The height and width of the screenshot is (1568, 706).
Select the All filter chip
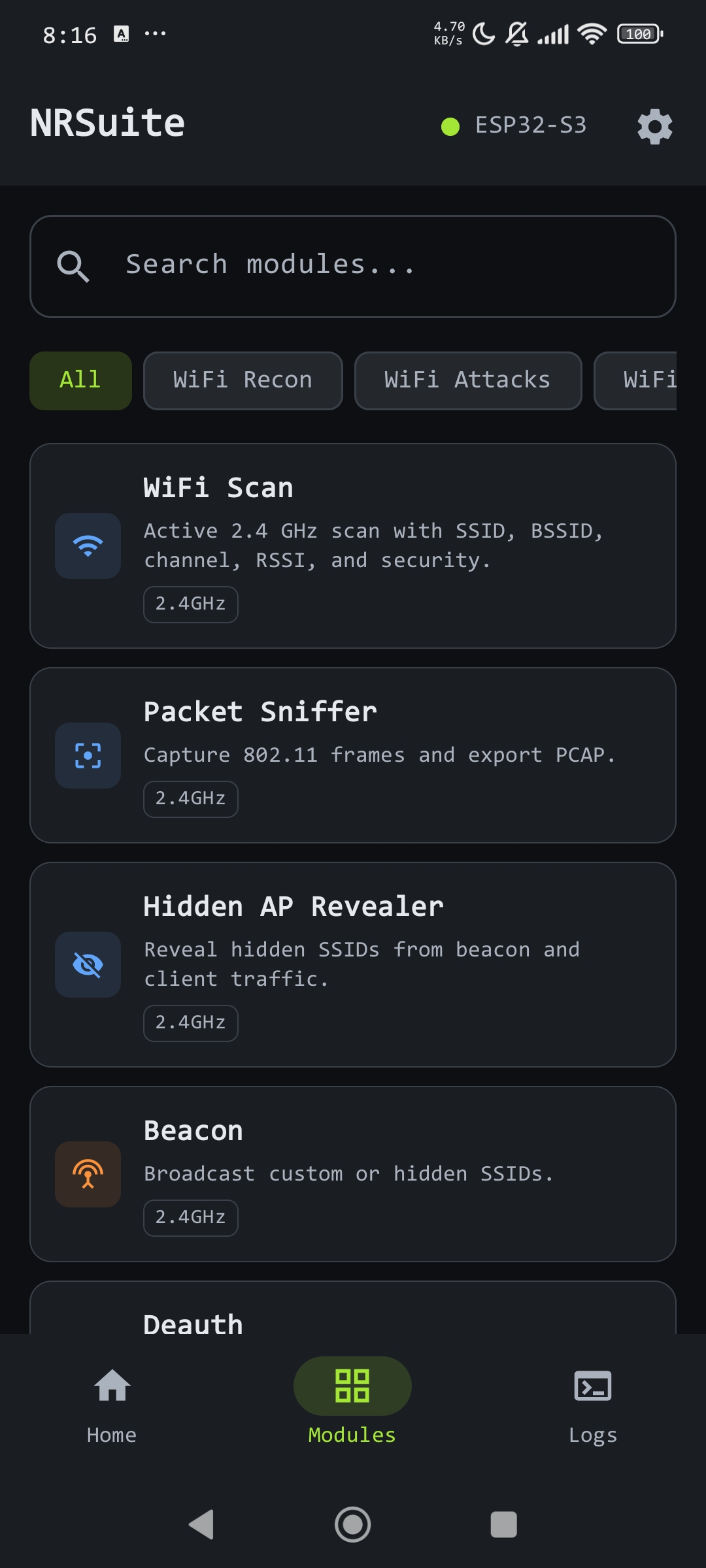80,381
